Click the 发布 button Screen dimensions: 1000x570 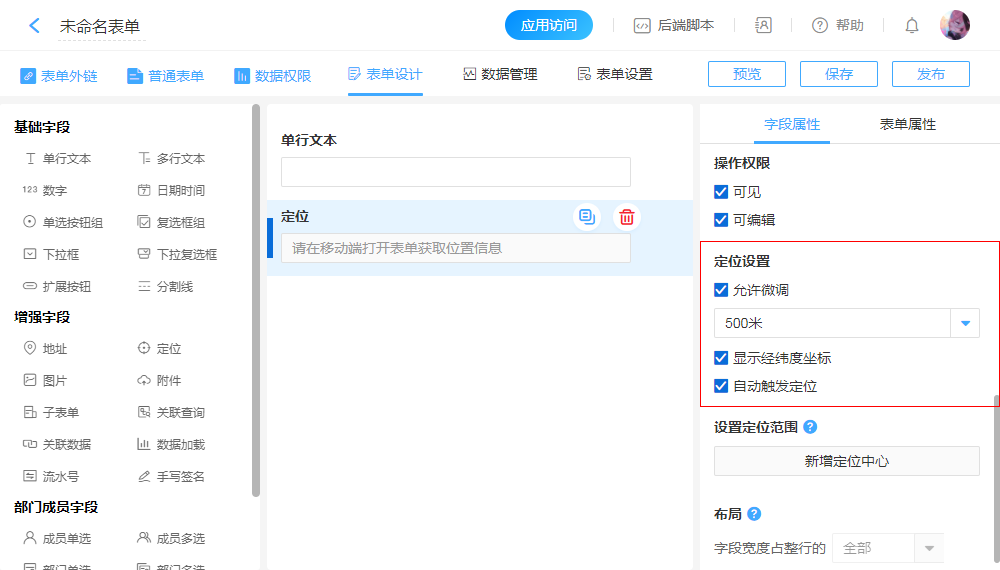[x=930, y=74]
